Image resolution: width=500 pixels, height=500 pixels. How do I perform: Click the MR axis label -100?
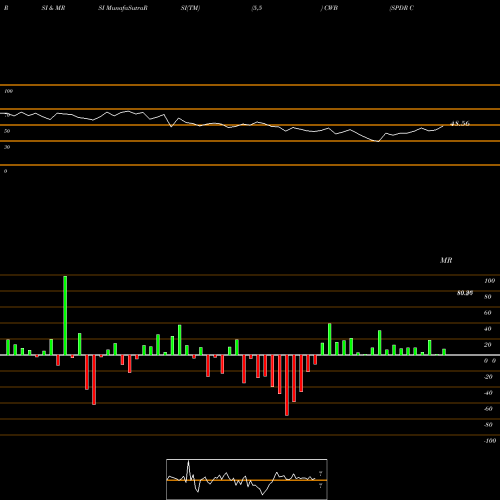[490, 441]
